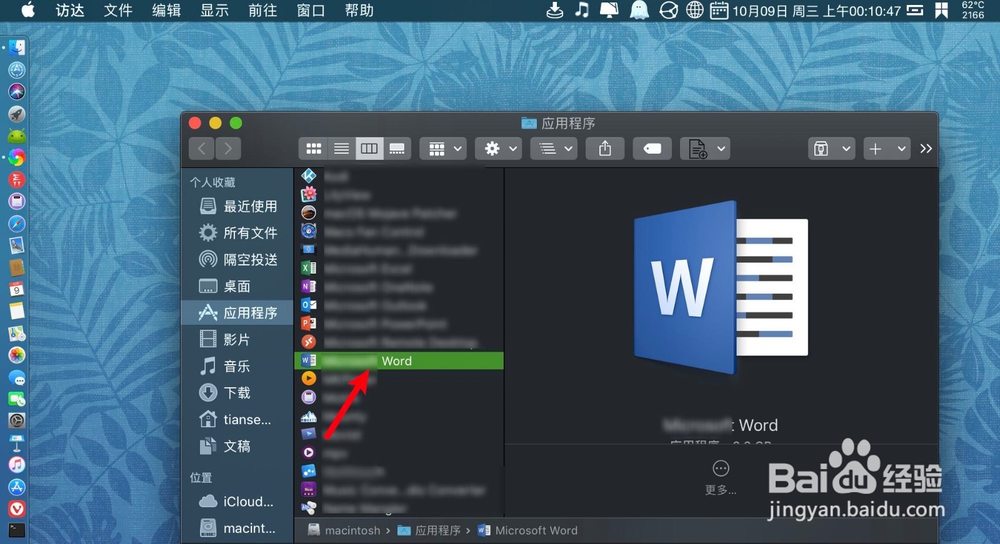This screenshot has width=1000, height=544.
Task: Click the Share toolbar button
Action: [x=605, y=149]
